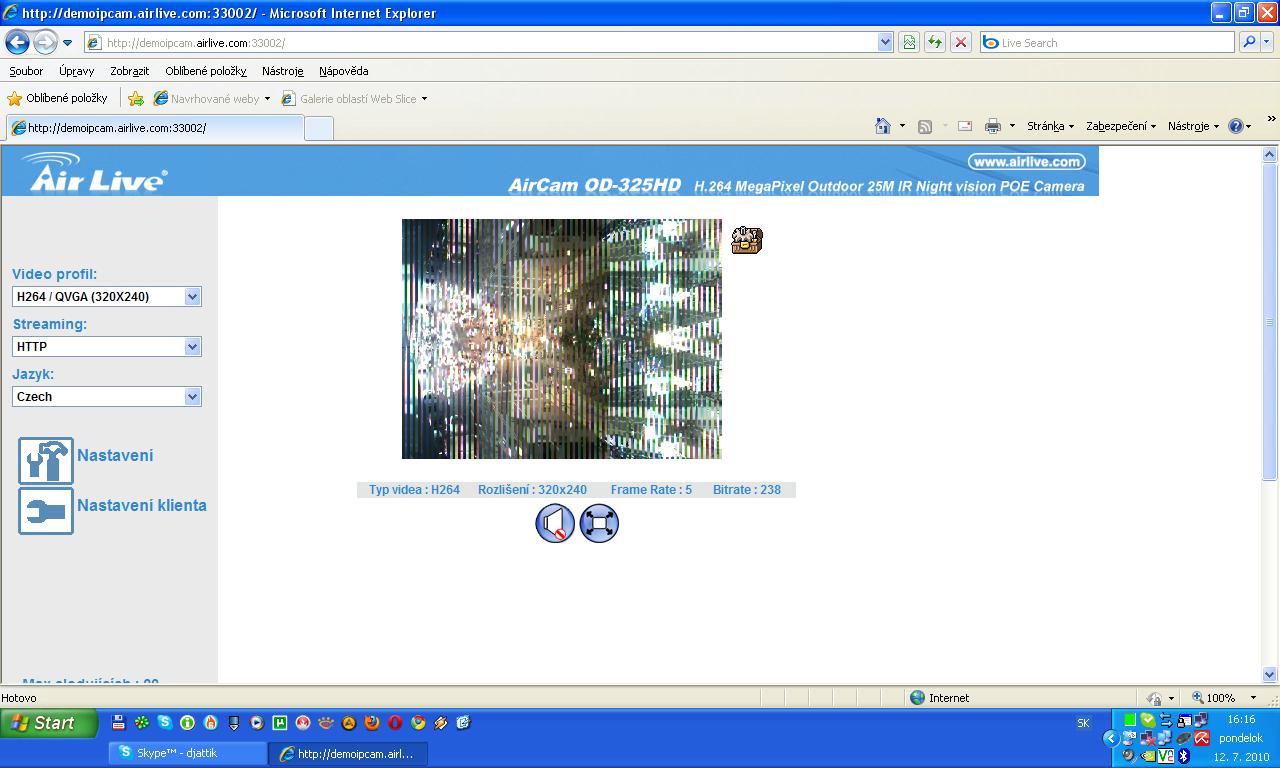Open Skype from the taskbar
Viewport: 1280px width, 768px height.
187,754
